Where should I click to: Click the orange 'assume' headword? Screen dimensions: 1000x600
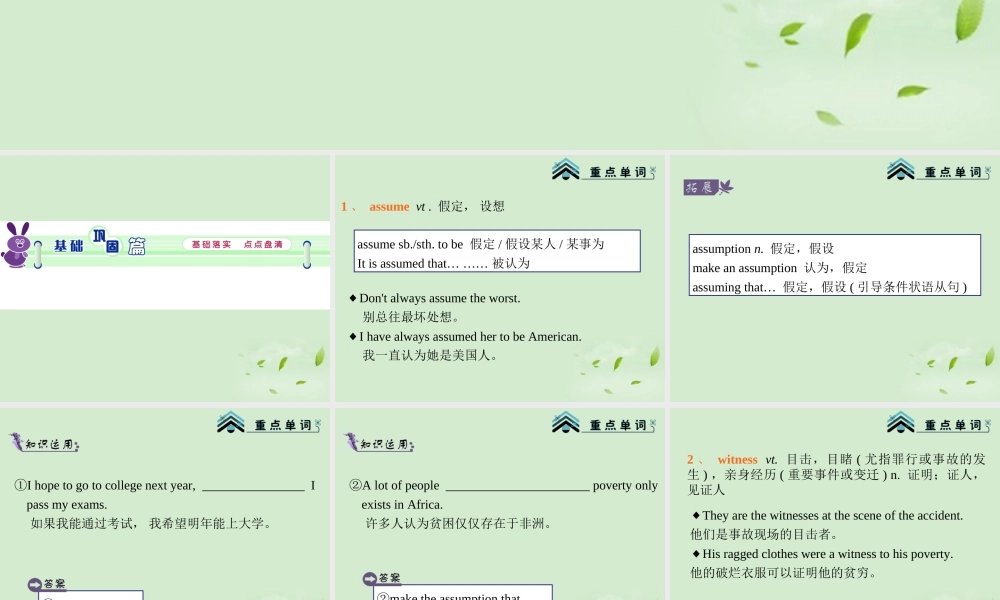pyautogui.click(x=389, y=207)
